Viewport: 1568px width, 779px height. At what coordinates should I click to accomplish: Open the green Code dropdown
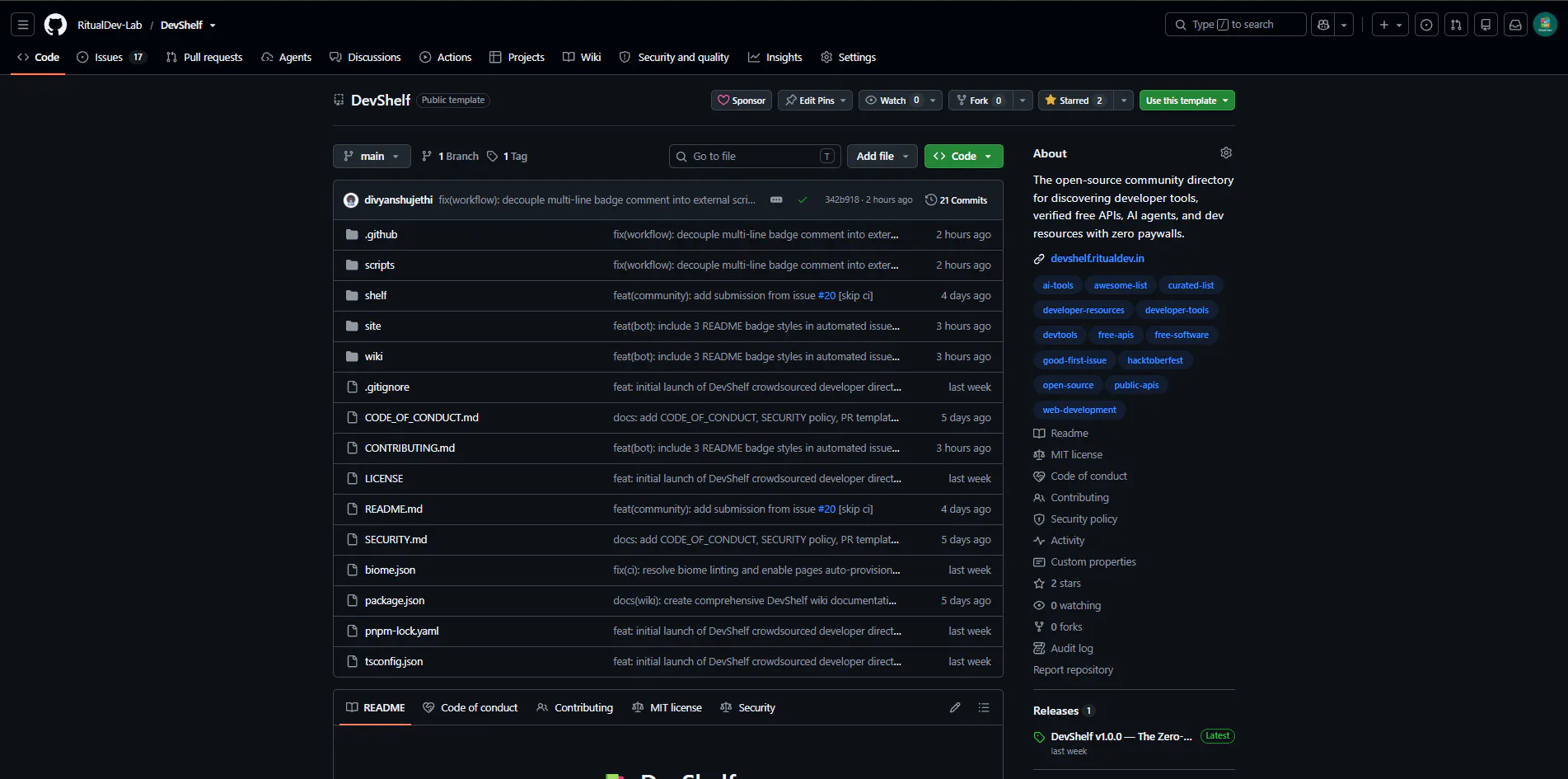coord(963,156)
